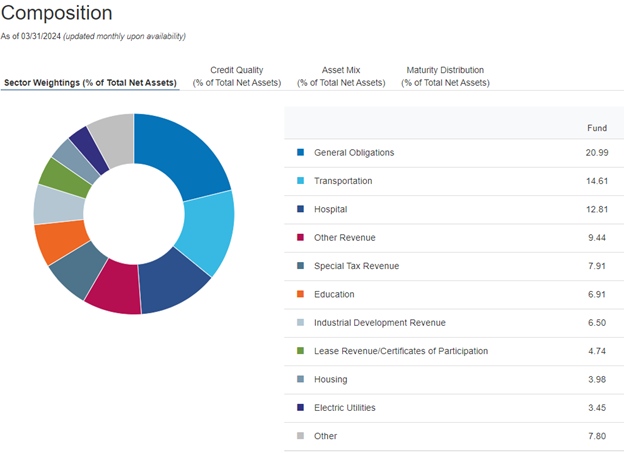Click the Special Tax Revenue row label
Viewport: 624px width, 453px height.
point(356,266)
